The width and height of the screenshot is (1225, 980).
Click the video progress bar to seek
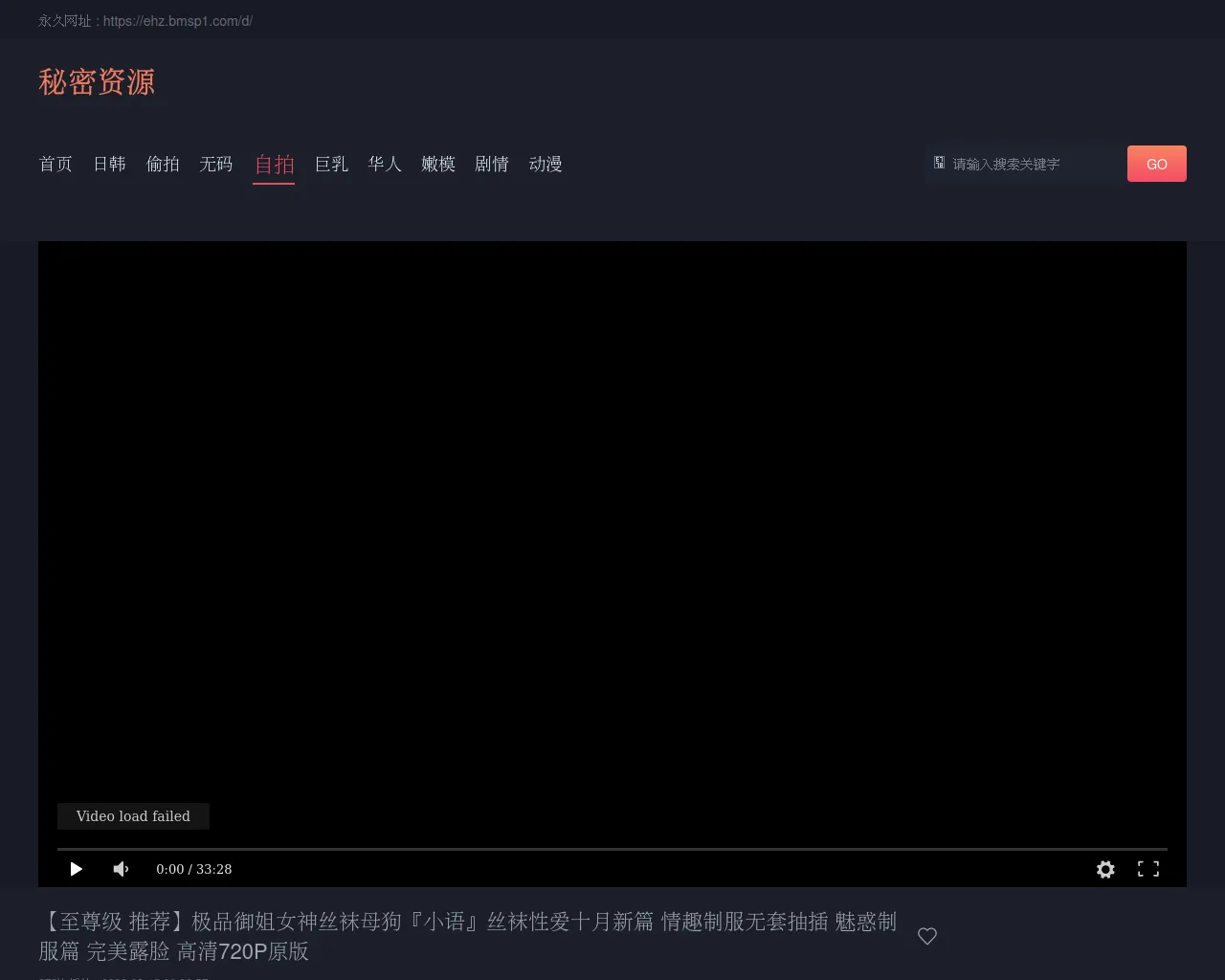[x=612, y=849]
